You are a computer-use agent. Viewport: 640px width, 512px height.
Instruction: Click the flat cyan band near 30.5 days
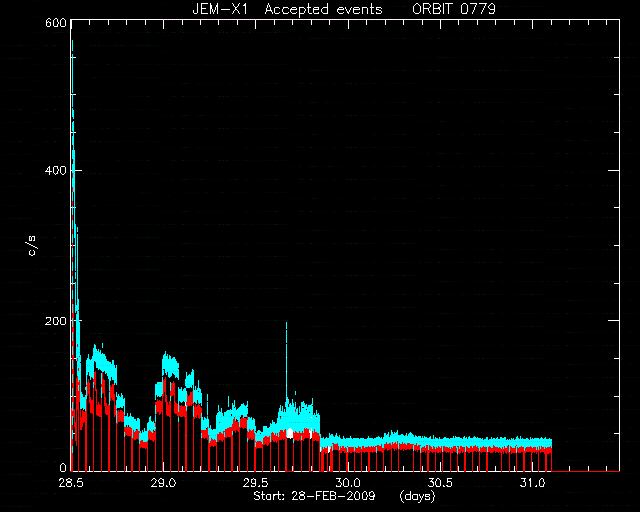tap(440, 442)
